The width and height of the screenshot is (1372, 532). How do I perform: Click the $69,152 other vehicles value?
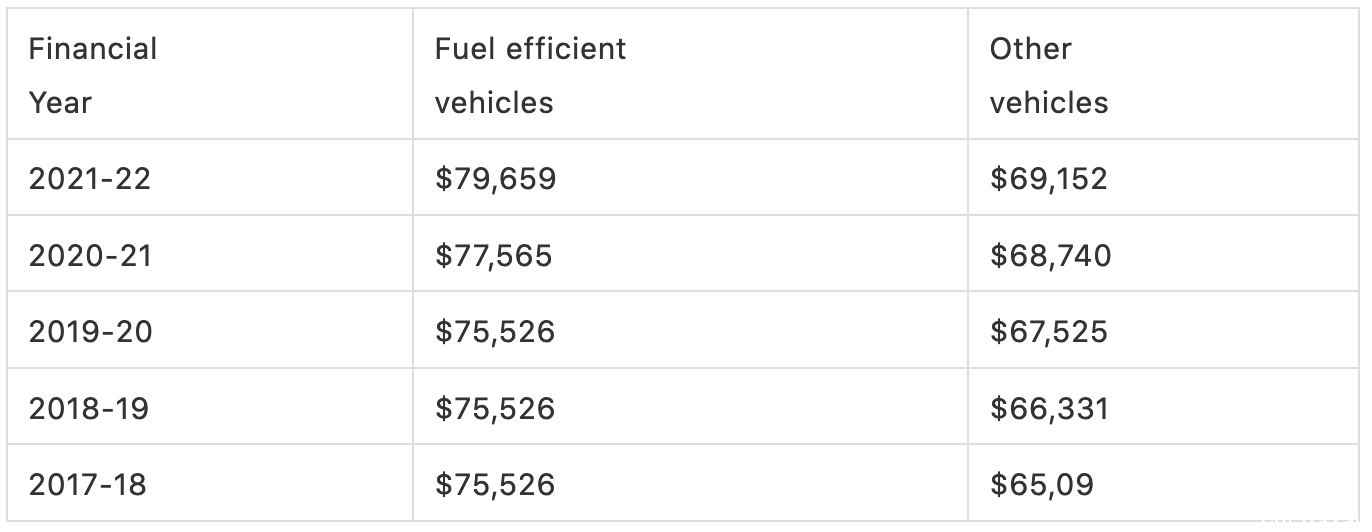coord(1049,179)
